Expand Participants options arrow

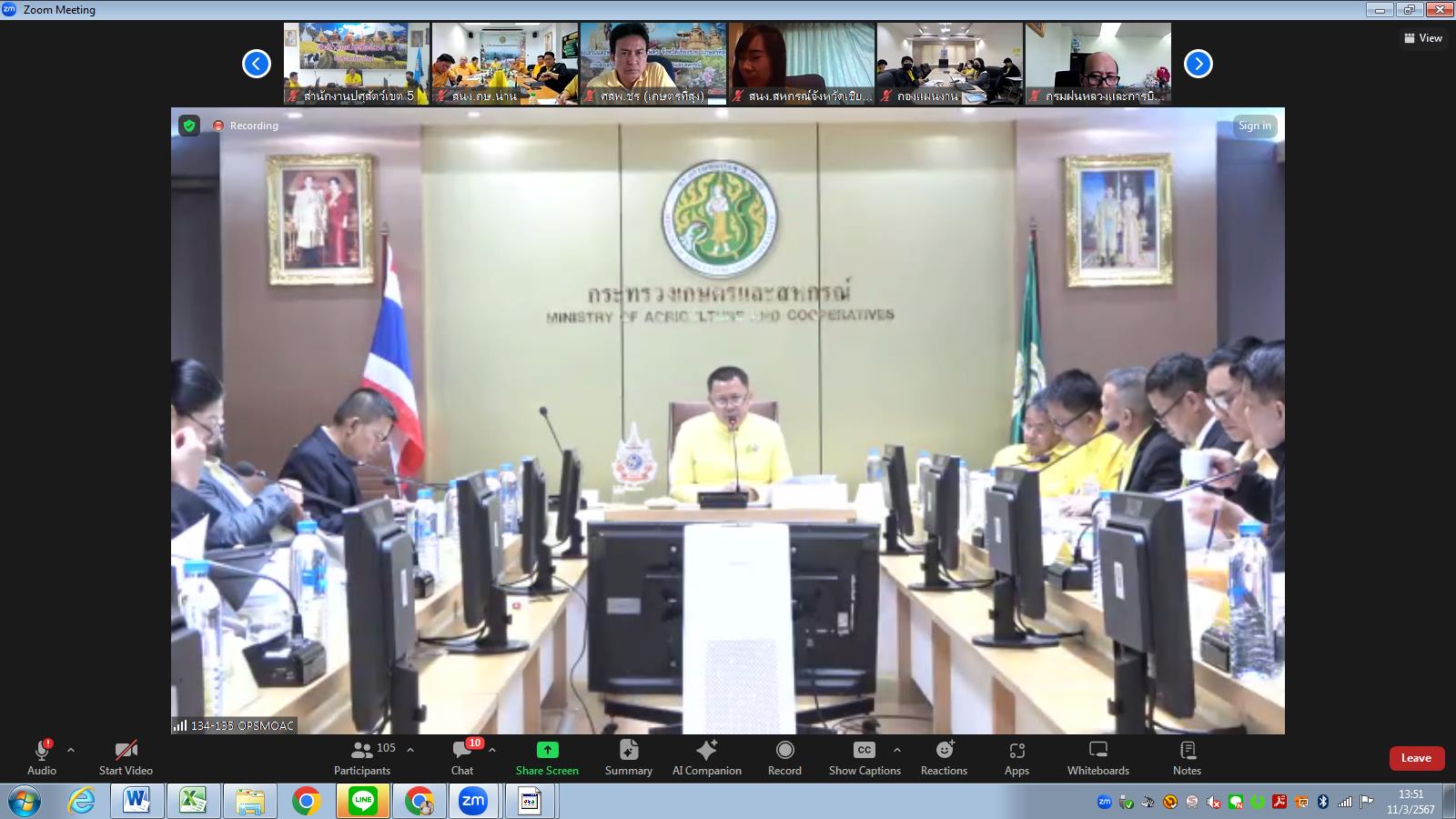[x=410, y=750]
